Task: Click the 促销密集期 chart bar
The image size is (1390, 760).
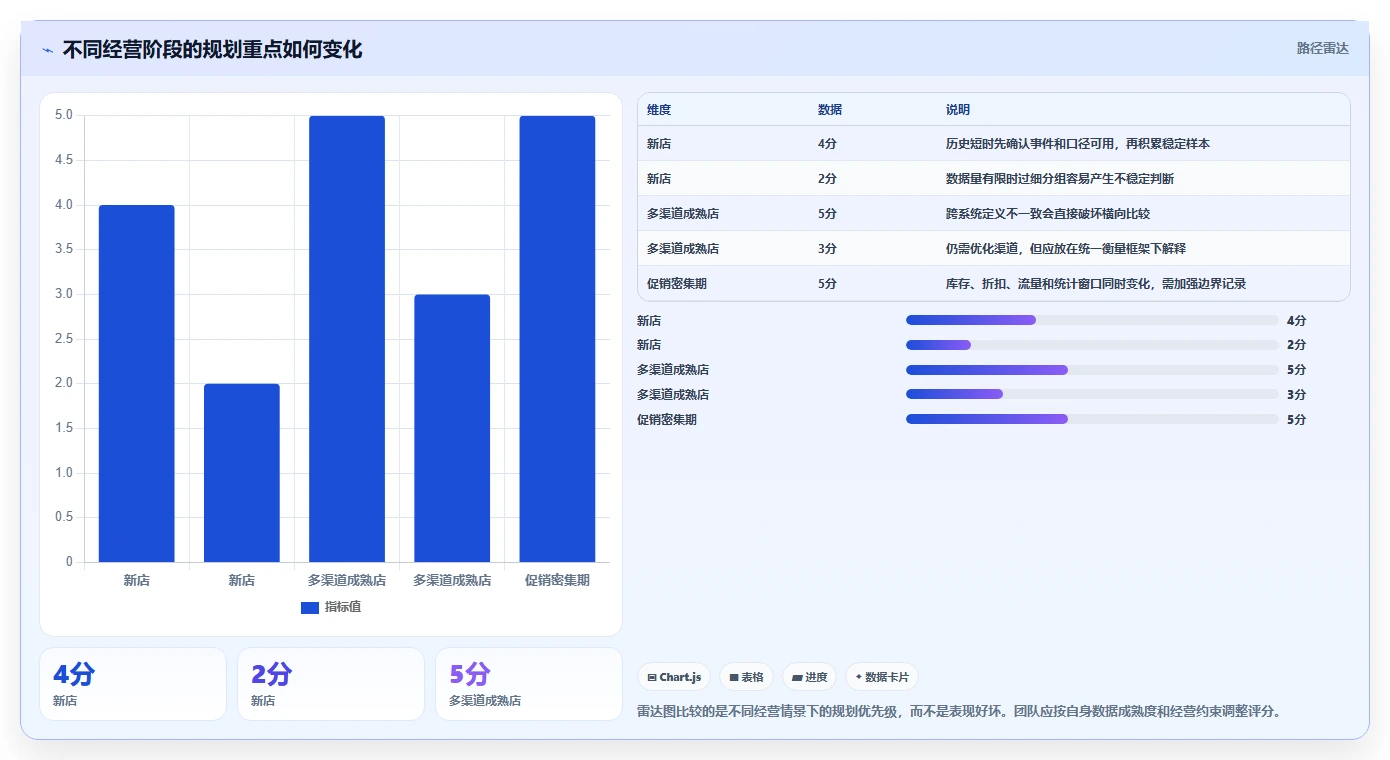Action: click(557, 339)
